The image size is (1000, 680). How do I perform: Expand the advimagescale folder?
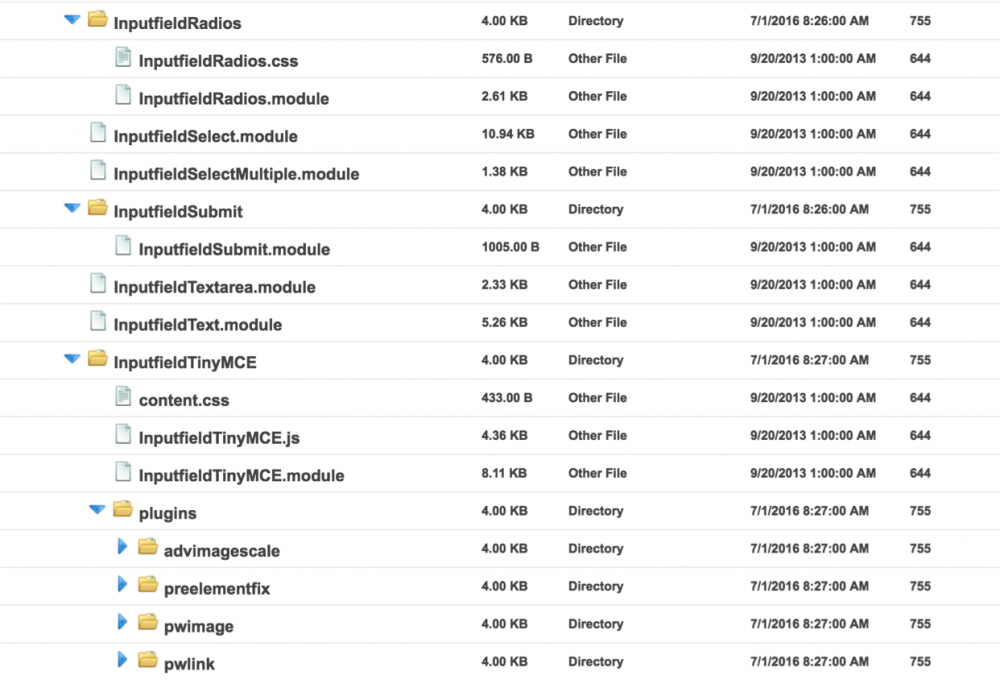[x=122, y=548]
